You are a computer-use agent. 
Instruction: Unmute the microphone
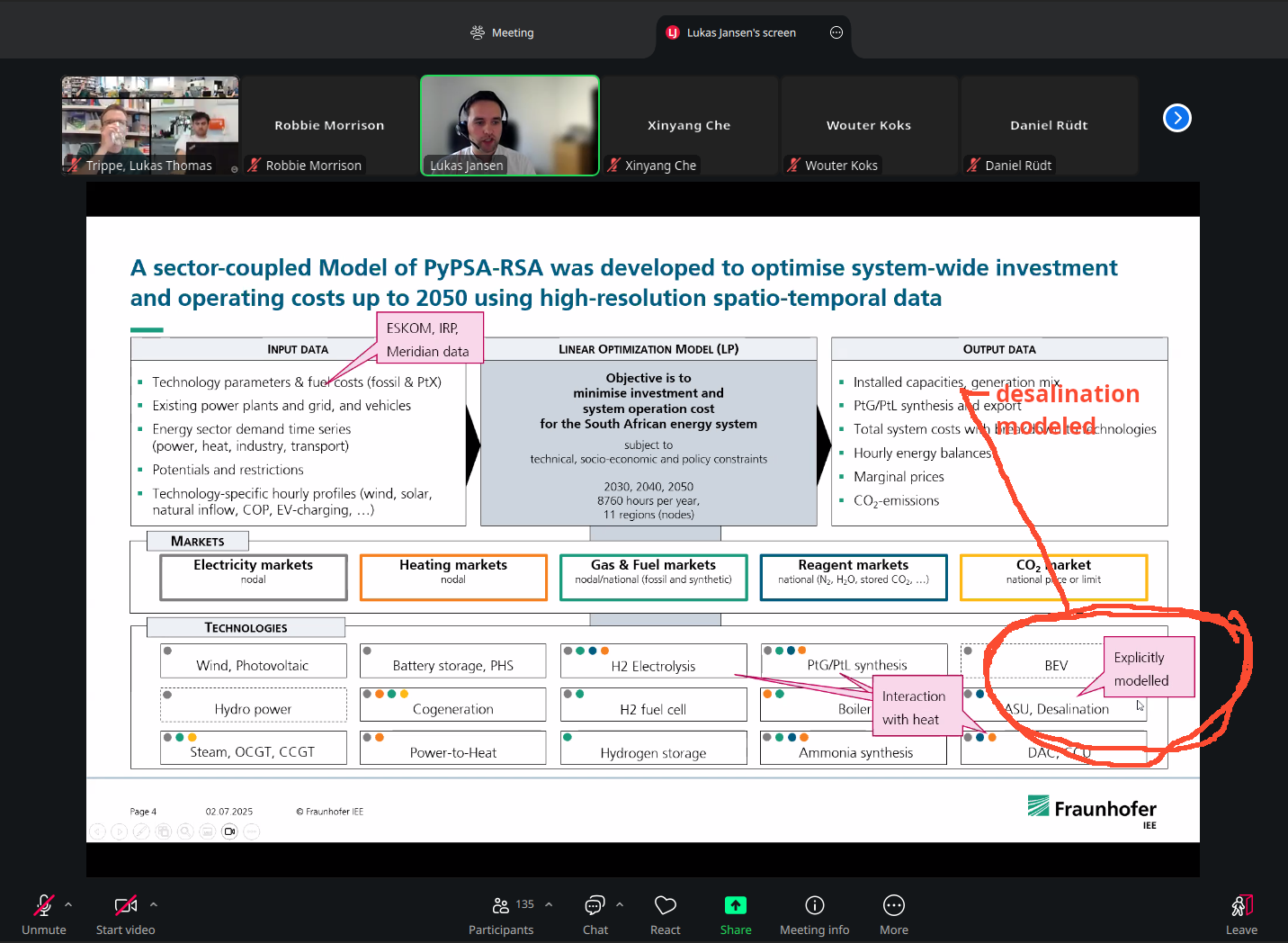[x=43, y=914]
